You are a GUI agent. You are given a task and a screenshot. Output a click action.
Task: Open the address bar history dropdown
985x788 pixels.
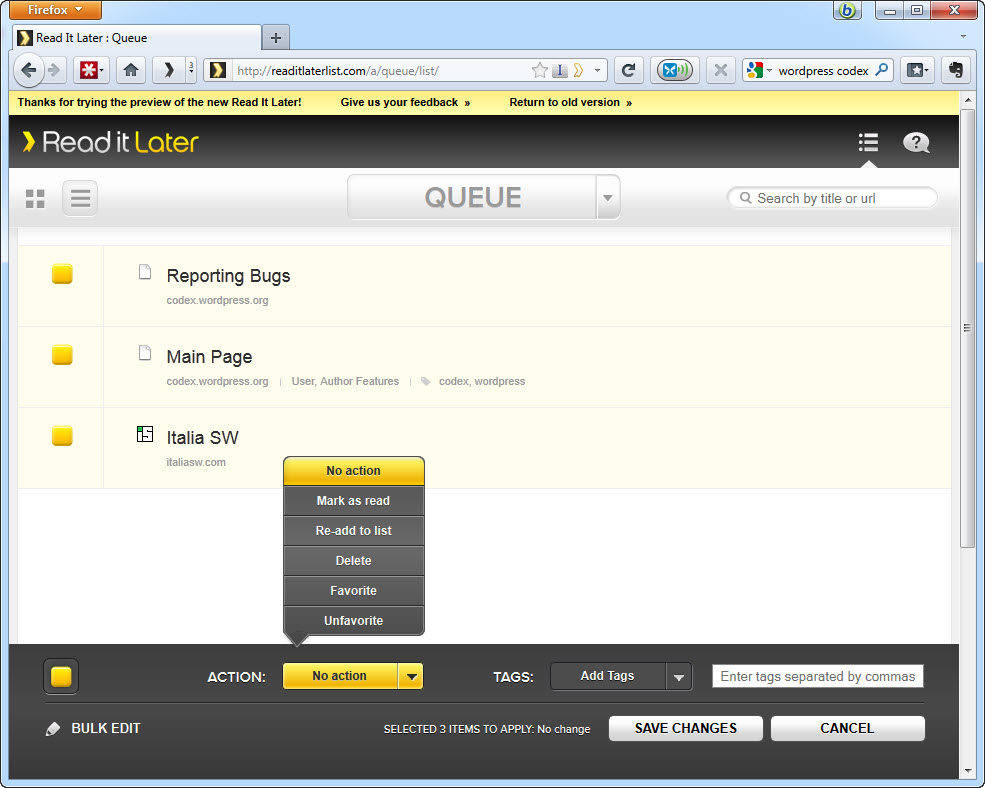pos(597,70)
